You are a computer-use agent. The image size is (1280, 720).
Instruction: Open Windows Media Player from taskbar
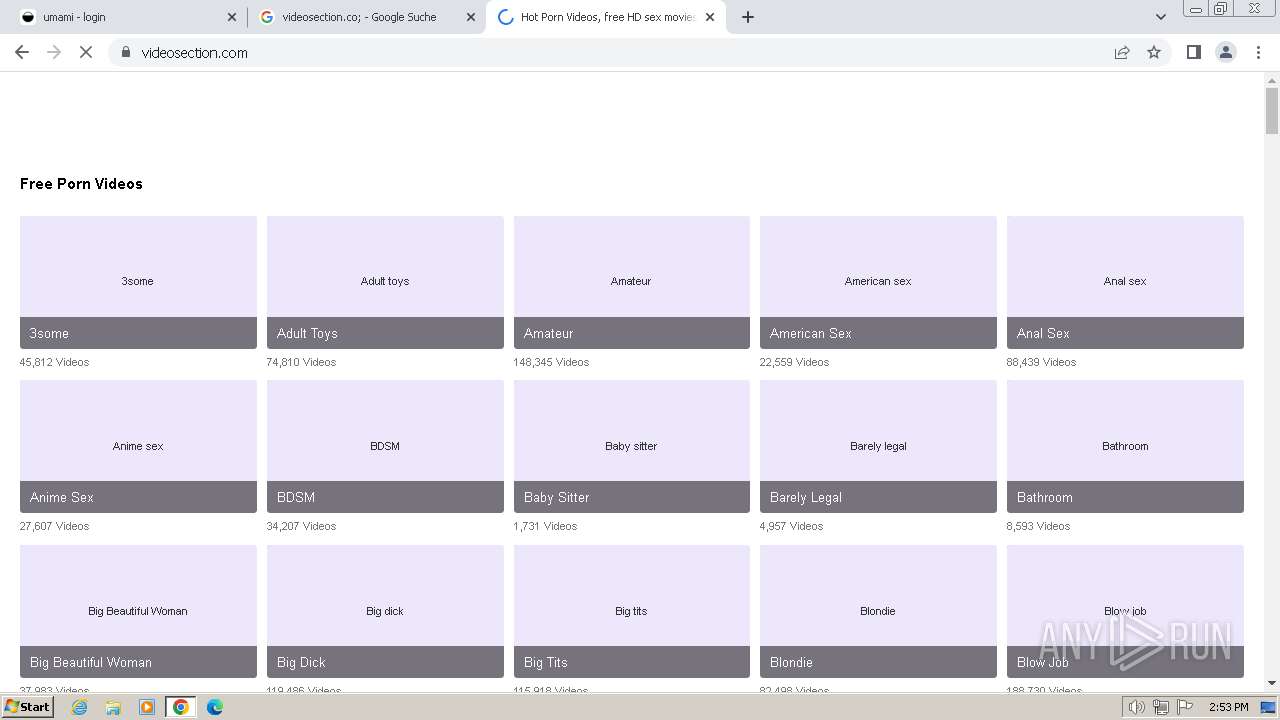147,707
